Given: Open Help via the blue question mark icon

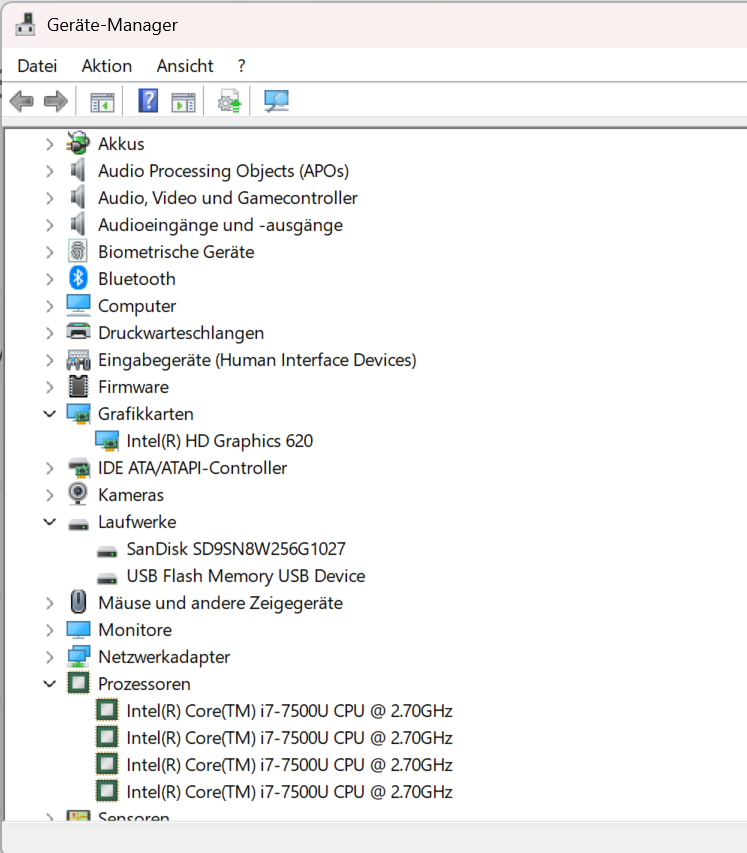Looking at the screenshot, I should click(148, 101).
